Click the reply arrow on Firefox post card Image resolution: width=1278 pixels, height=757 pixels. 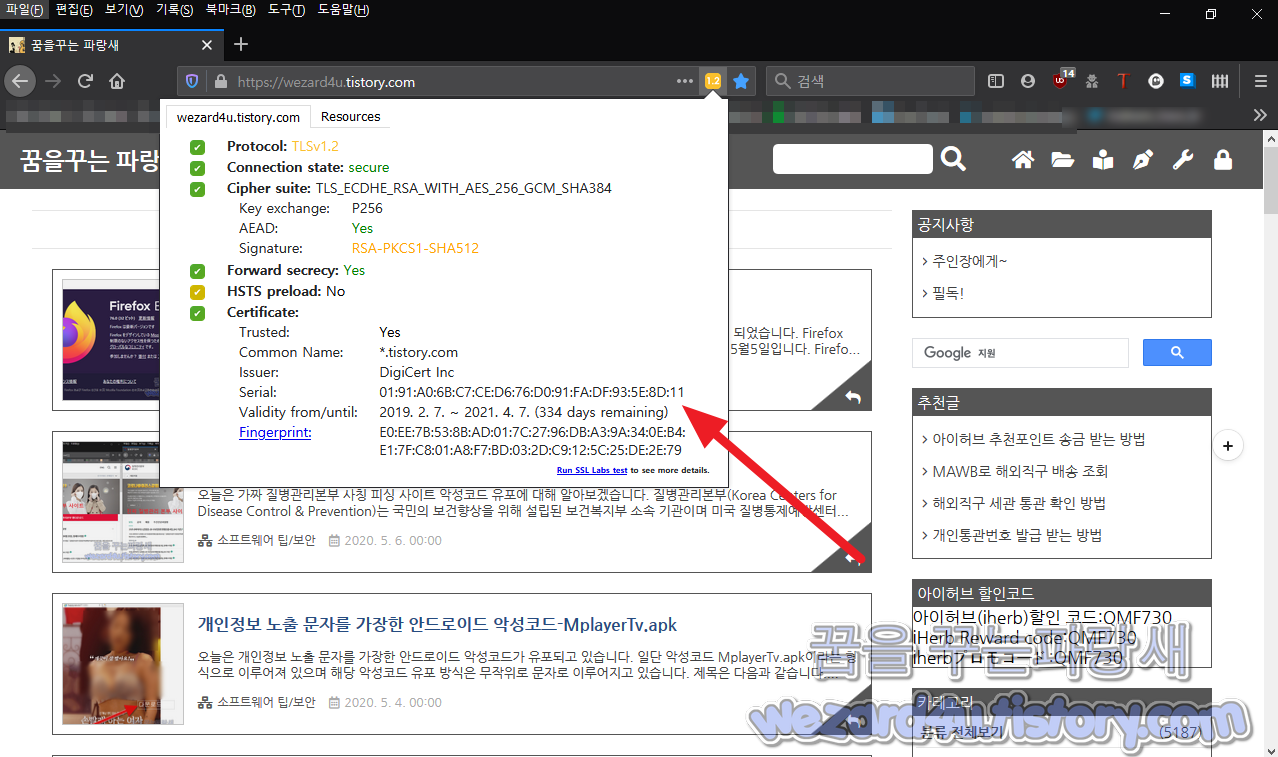click(x=852, y=397)
